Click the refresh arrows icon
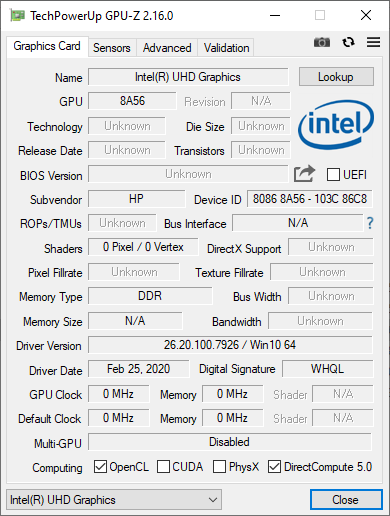The width and height of the screenshot is (390, 516). click(x=348, y=42)
